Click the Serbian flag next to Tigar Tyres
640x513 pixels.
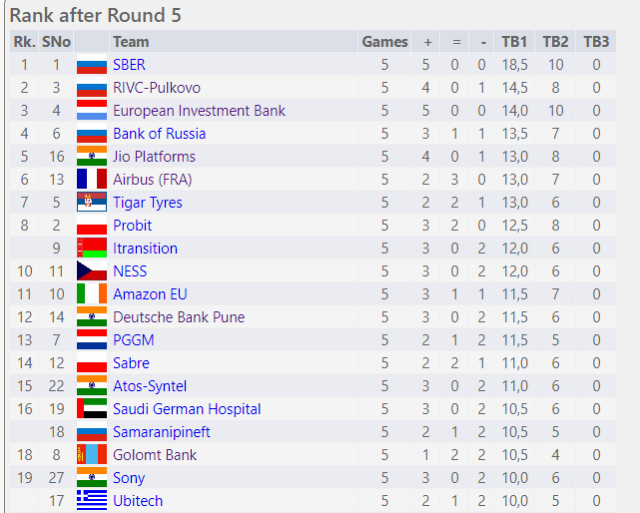[92, 202]
